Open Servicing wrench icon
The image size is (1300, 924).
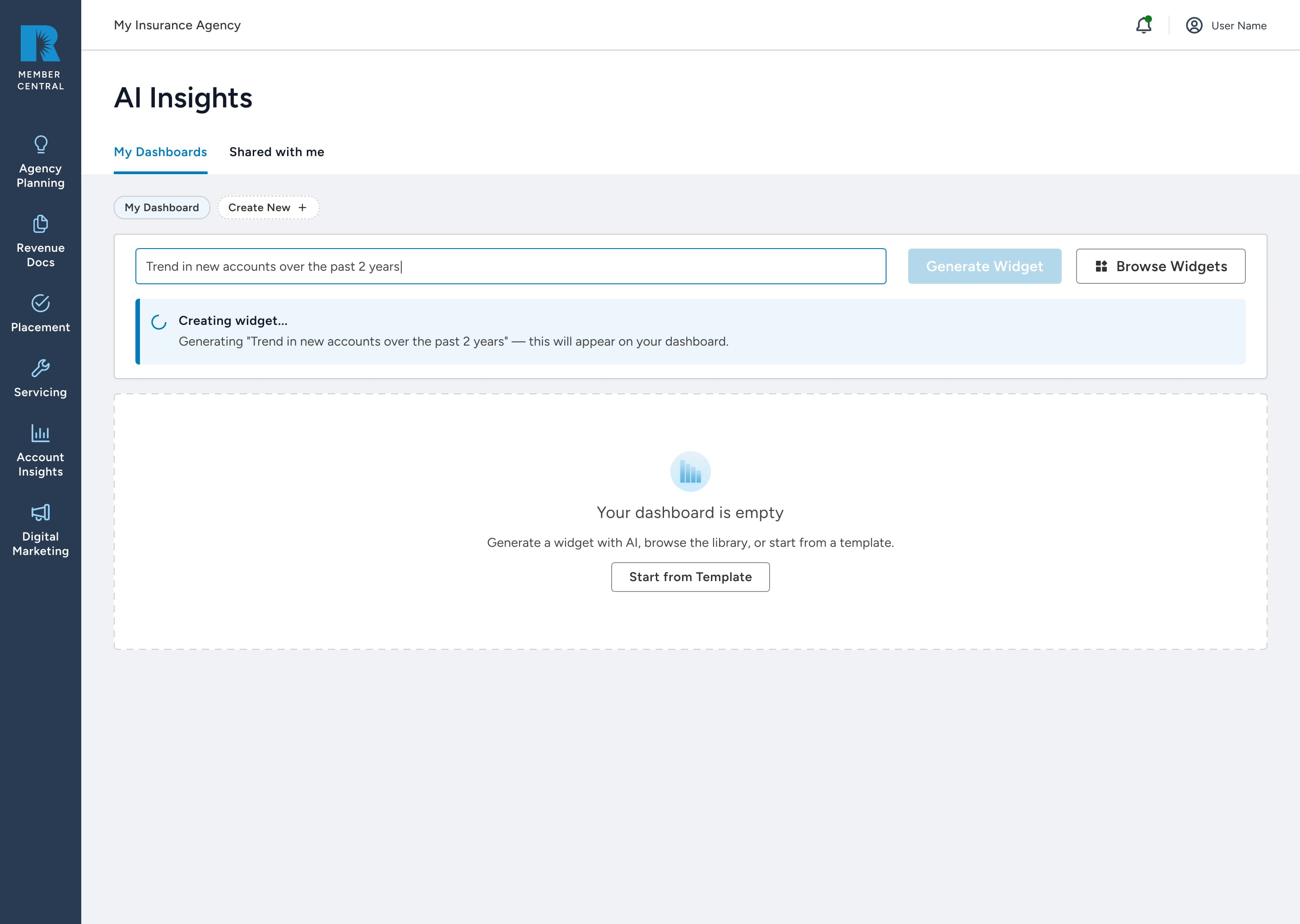click(41, 368)
